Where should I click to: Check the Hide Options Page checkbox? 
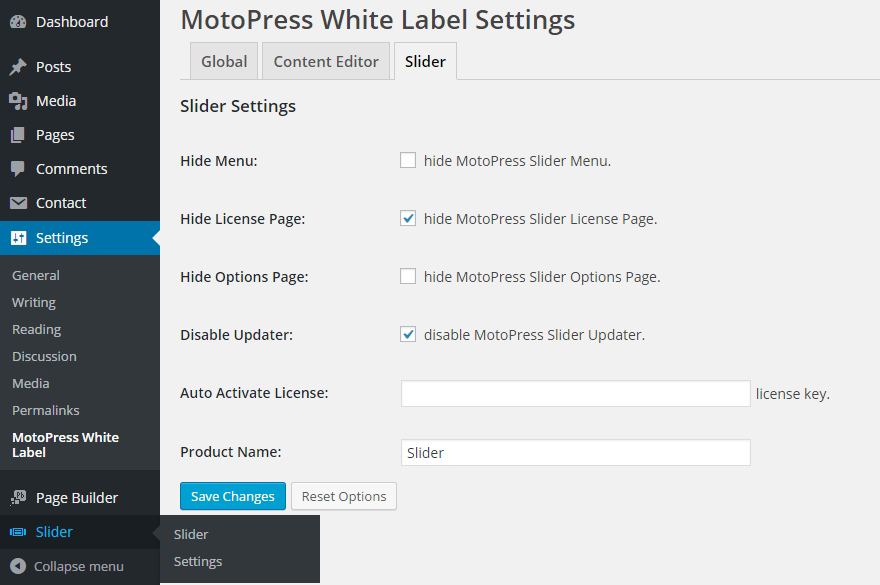408,276
